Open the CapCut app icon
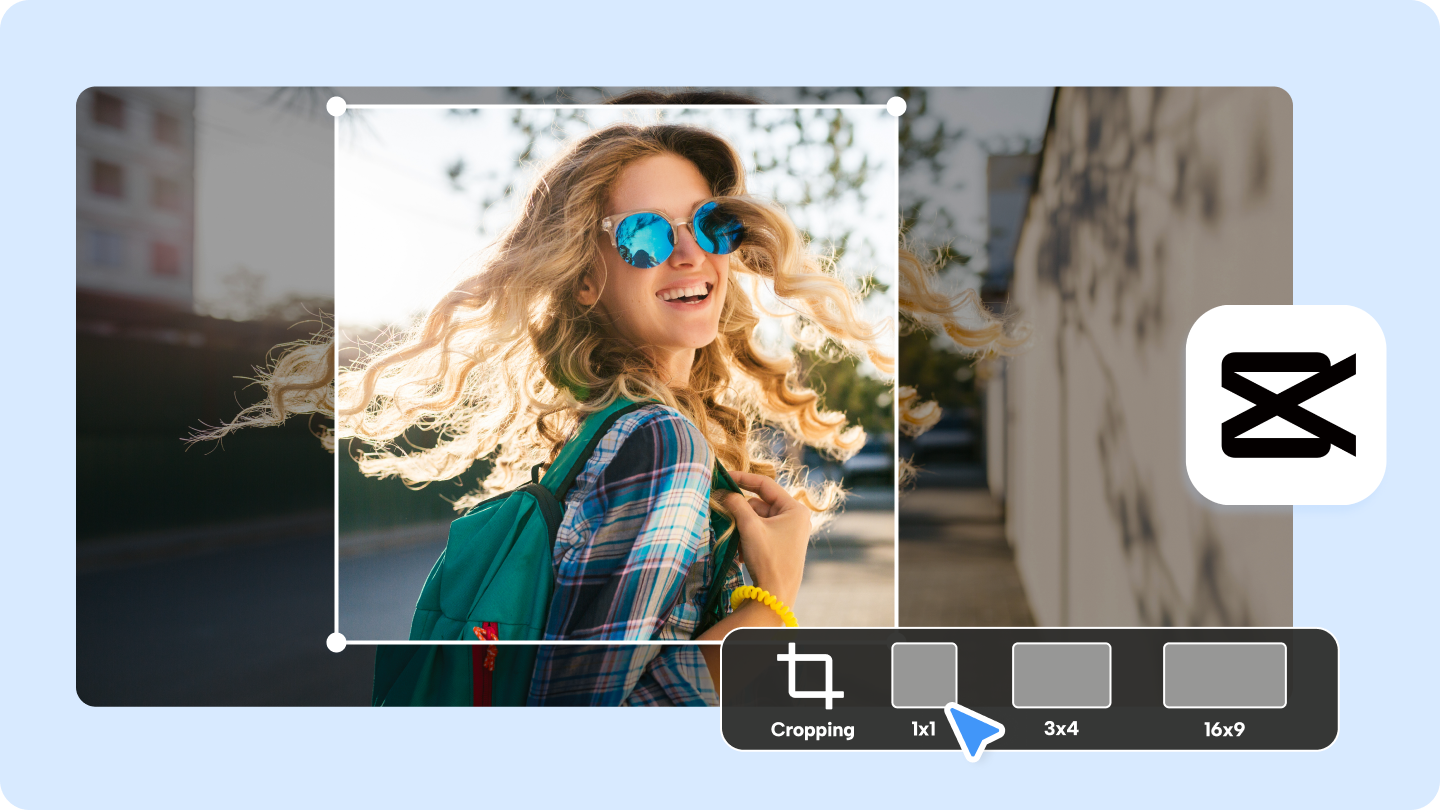This screenshot has height=810, width=1440. click(1285, 400)
